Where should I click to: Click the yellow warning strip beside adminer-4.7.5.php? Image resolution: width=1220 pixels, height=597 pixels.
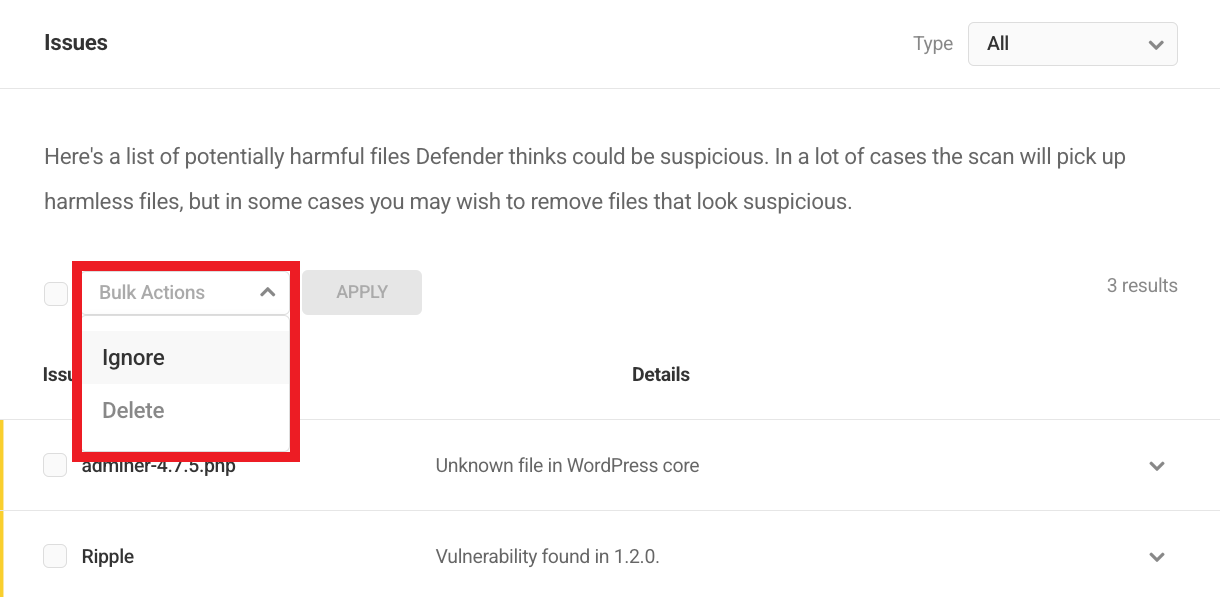point(3,466)
